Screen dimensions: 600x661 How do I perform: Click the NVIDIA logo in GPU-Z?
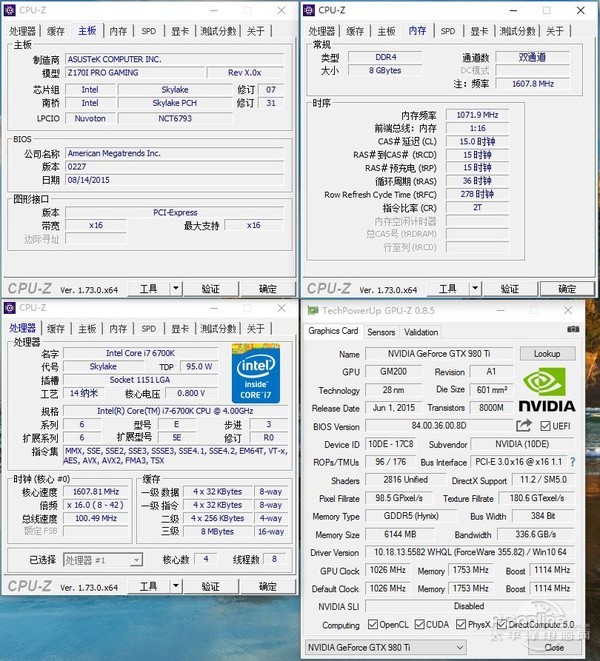coord(546,389)
